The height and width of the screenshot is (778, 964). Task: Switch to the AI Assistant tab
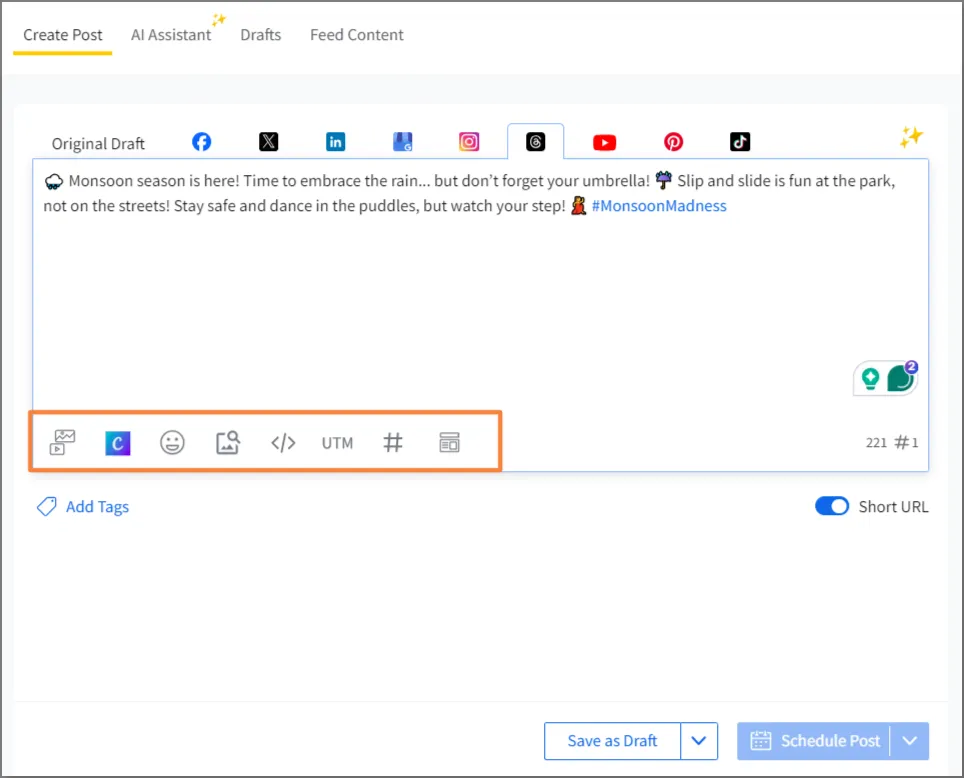point(171,34)
